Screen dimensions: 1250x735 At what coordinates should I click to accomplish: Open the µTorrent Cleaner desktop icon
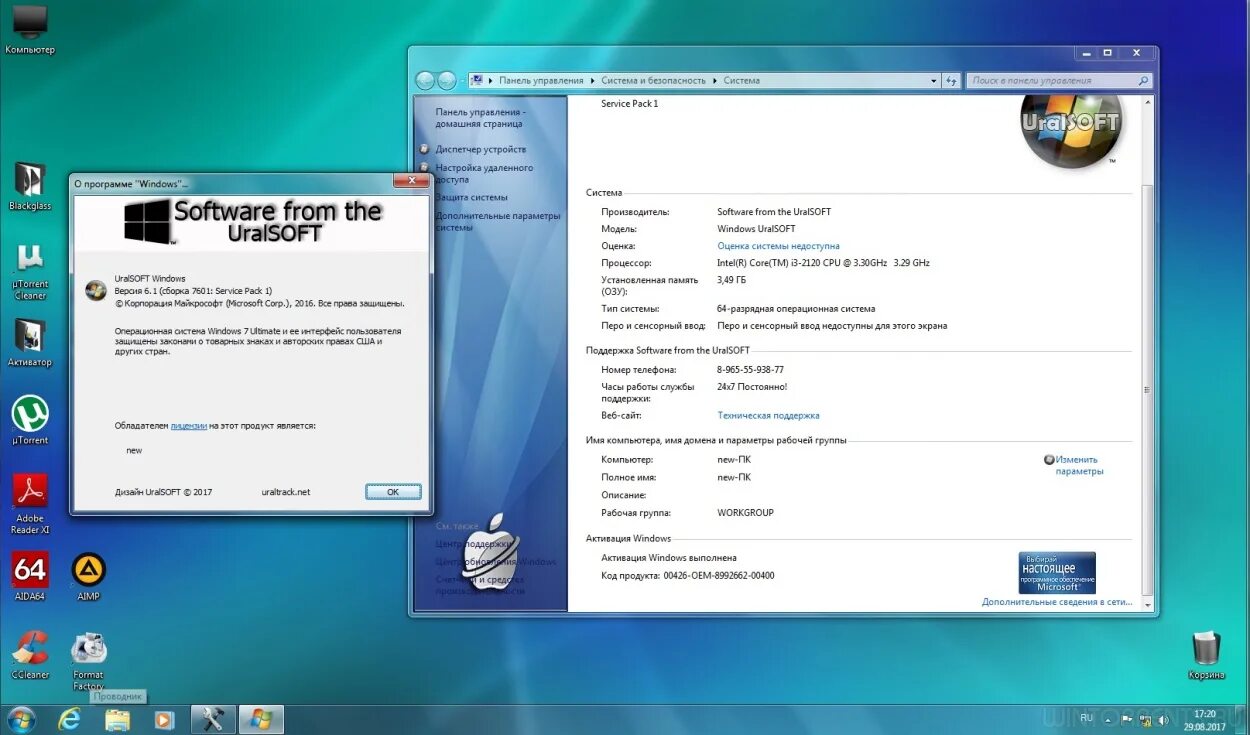(x=29, y=268)
